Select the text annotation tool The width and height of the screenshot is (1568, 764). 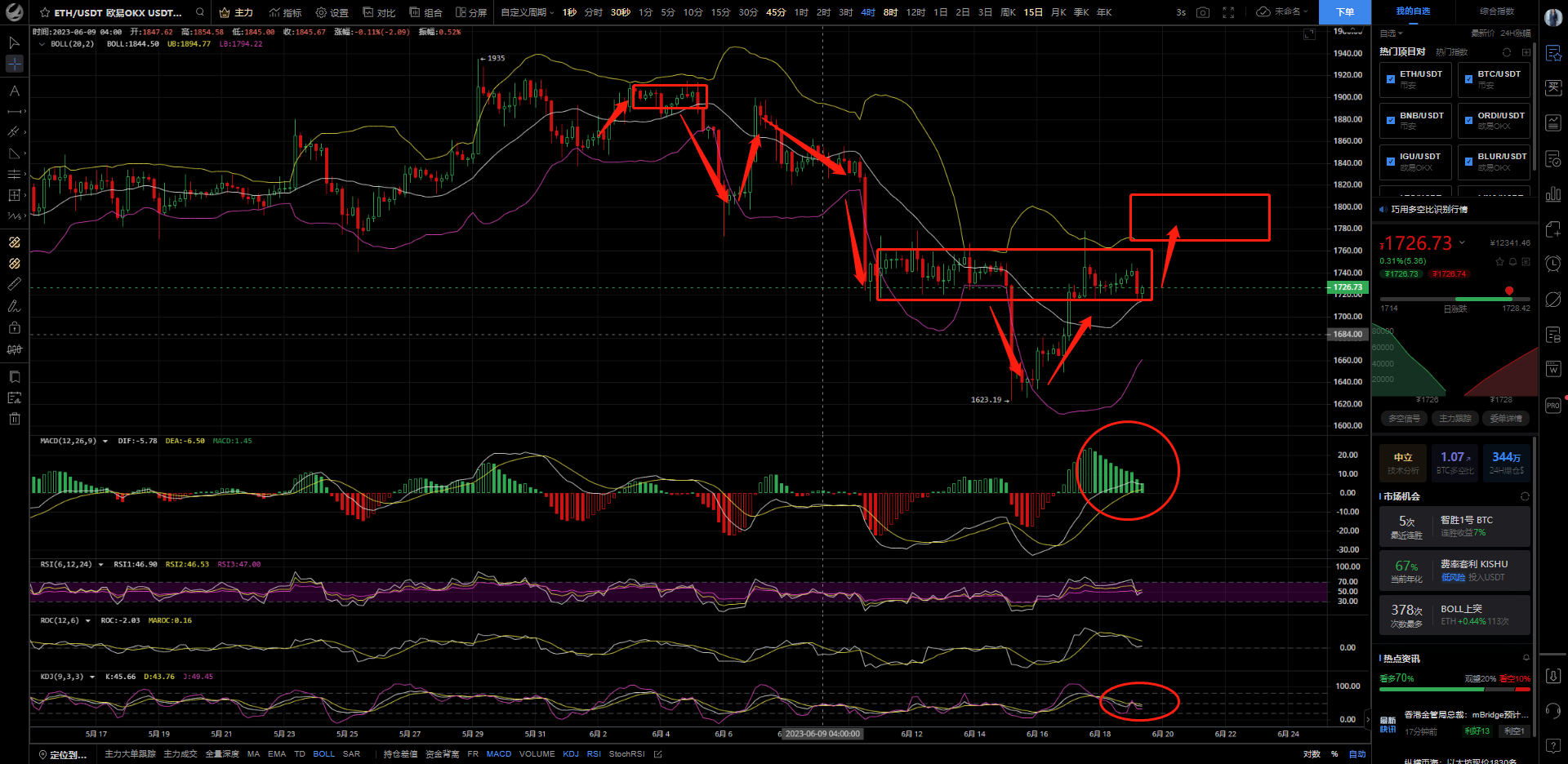point(14,91)
